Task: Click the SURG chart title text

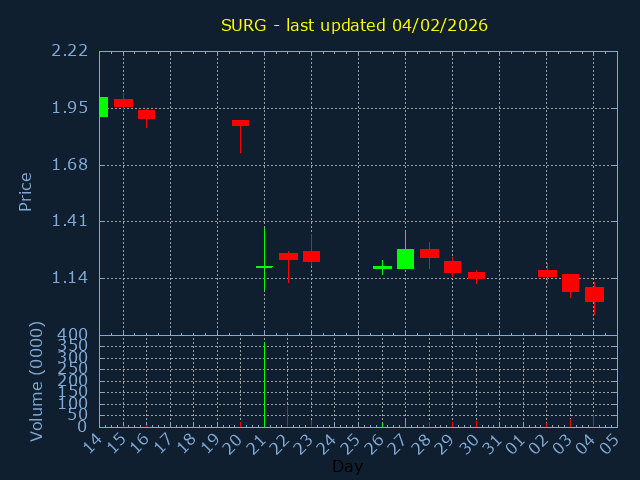Action: pos(354,25)
